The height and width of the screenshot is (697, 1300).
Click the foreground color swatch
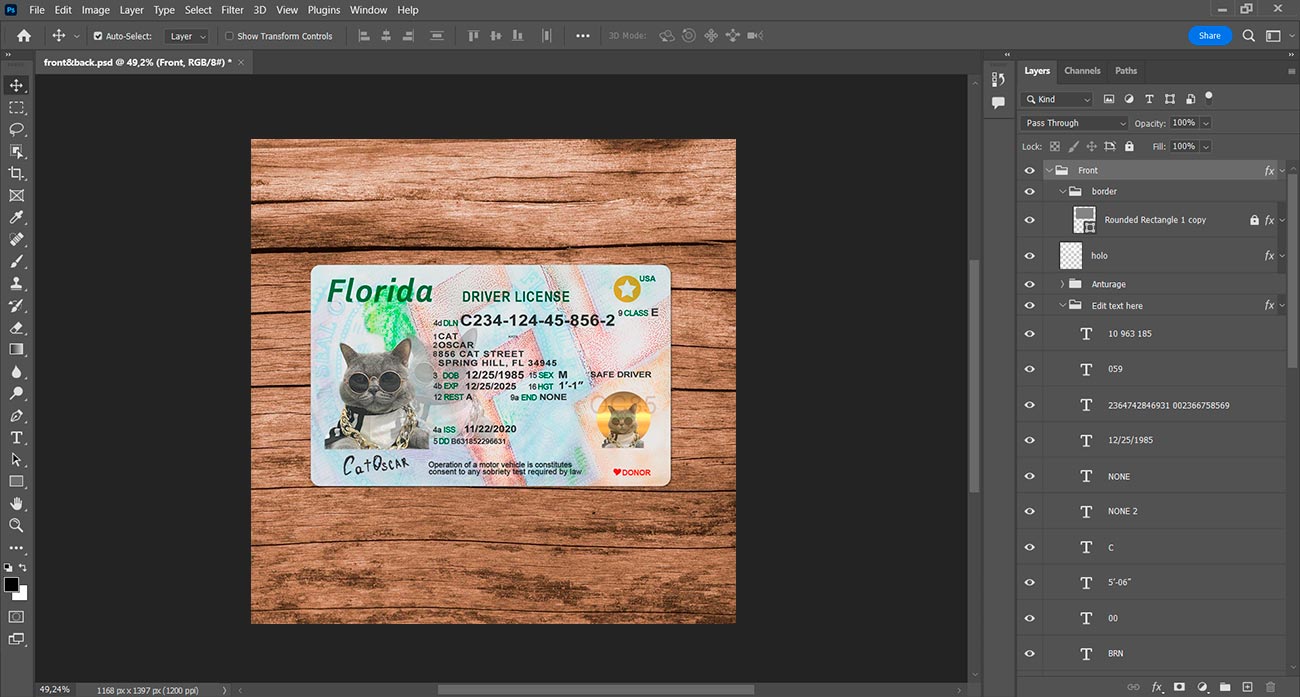[11, 585]
